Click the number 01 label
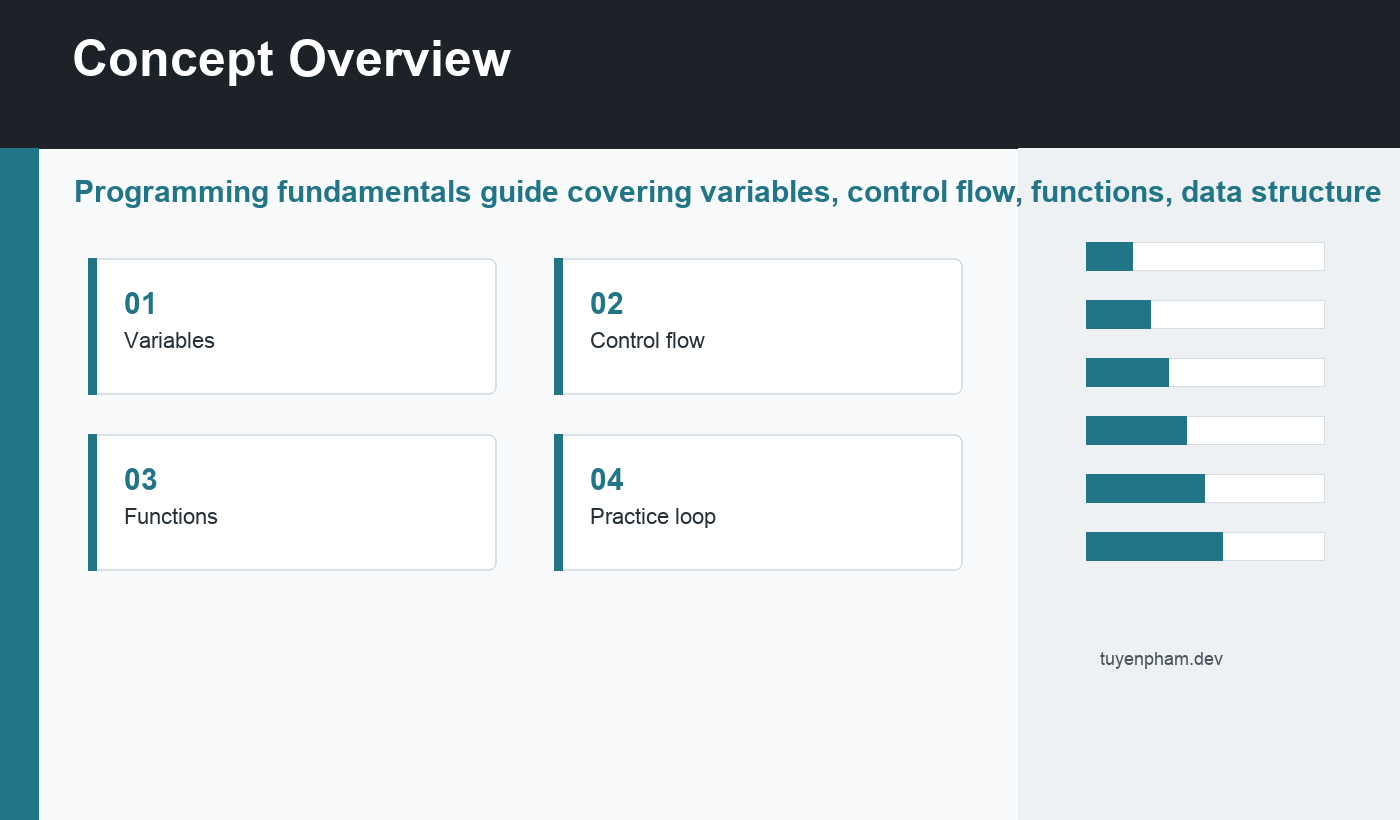This screenshot has height=820, width=1400. tap(141, 304)
